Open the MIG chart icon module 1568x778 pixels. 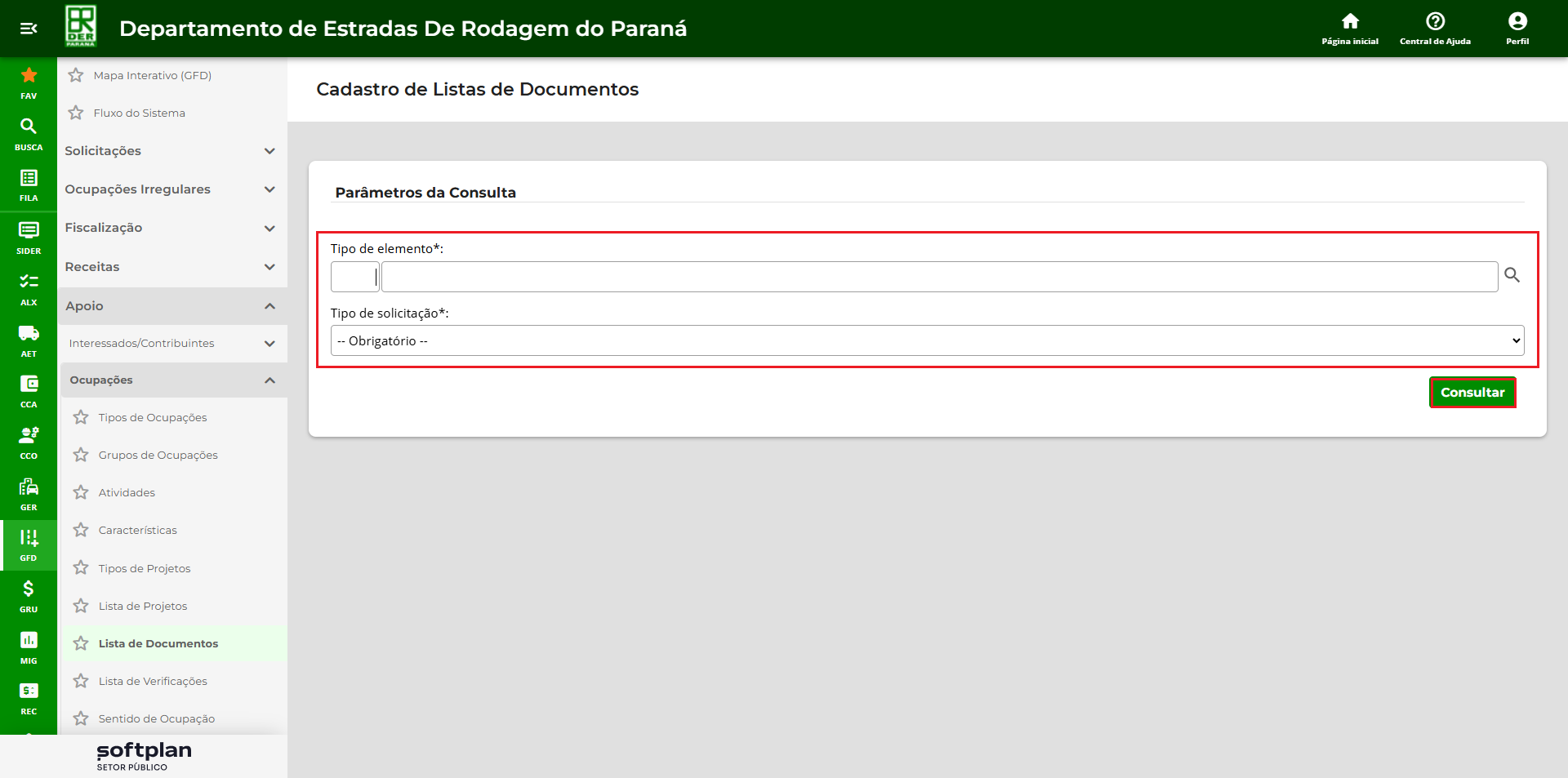pos(29,647)
